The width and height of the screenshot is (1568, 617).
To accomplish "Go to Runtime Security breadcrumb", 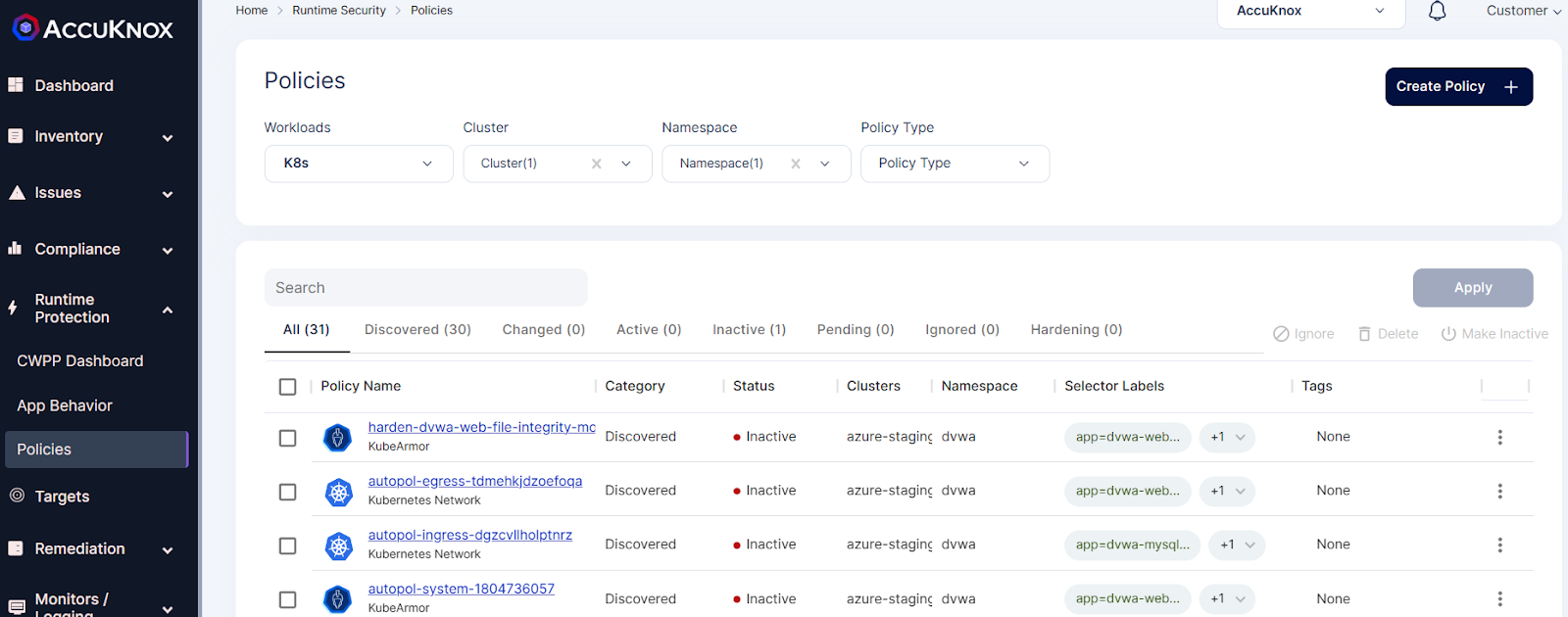I will pyautogui.click(x=339, y=11).
